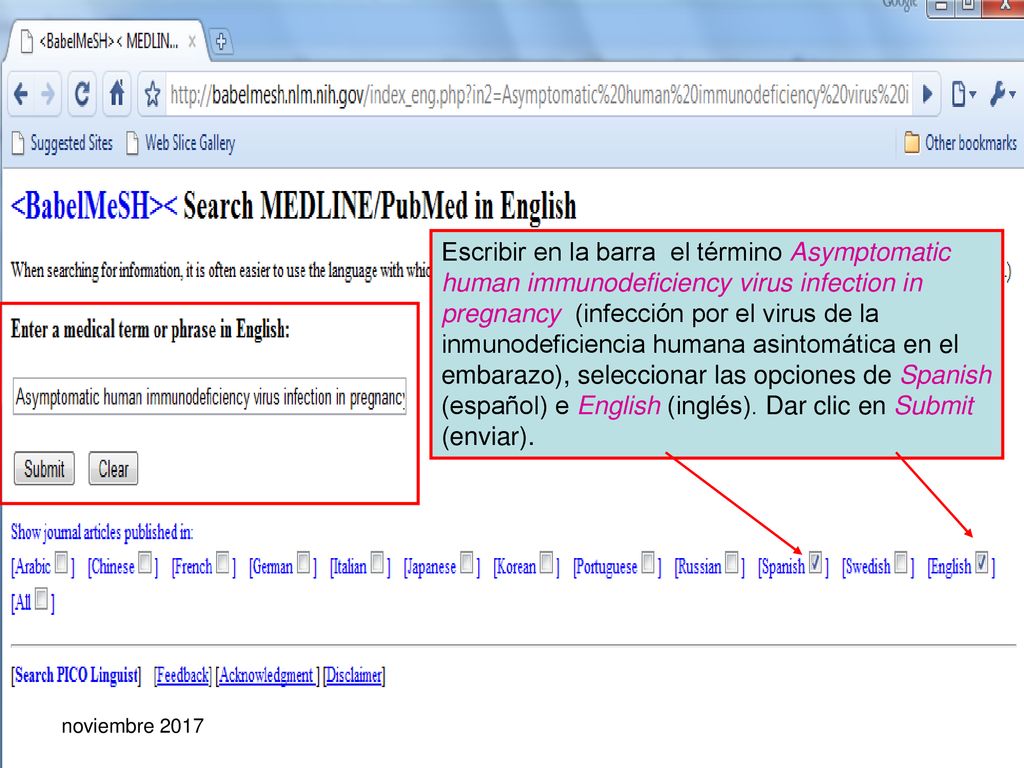
Task: Click the Suggested Sites page icon
Action: click(18, 143)
